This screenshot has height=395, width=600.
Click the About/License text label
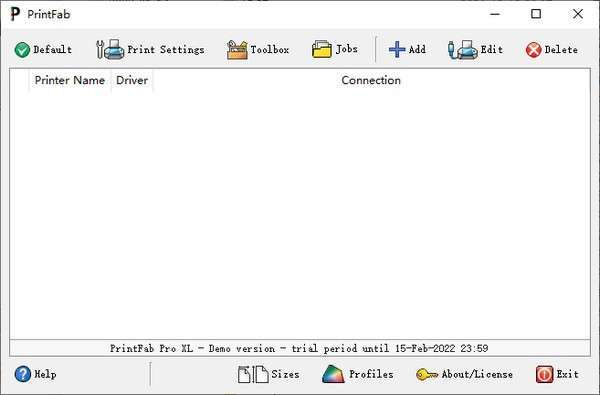point(477,374)
